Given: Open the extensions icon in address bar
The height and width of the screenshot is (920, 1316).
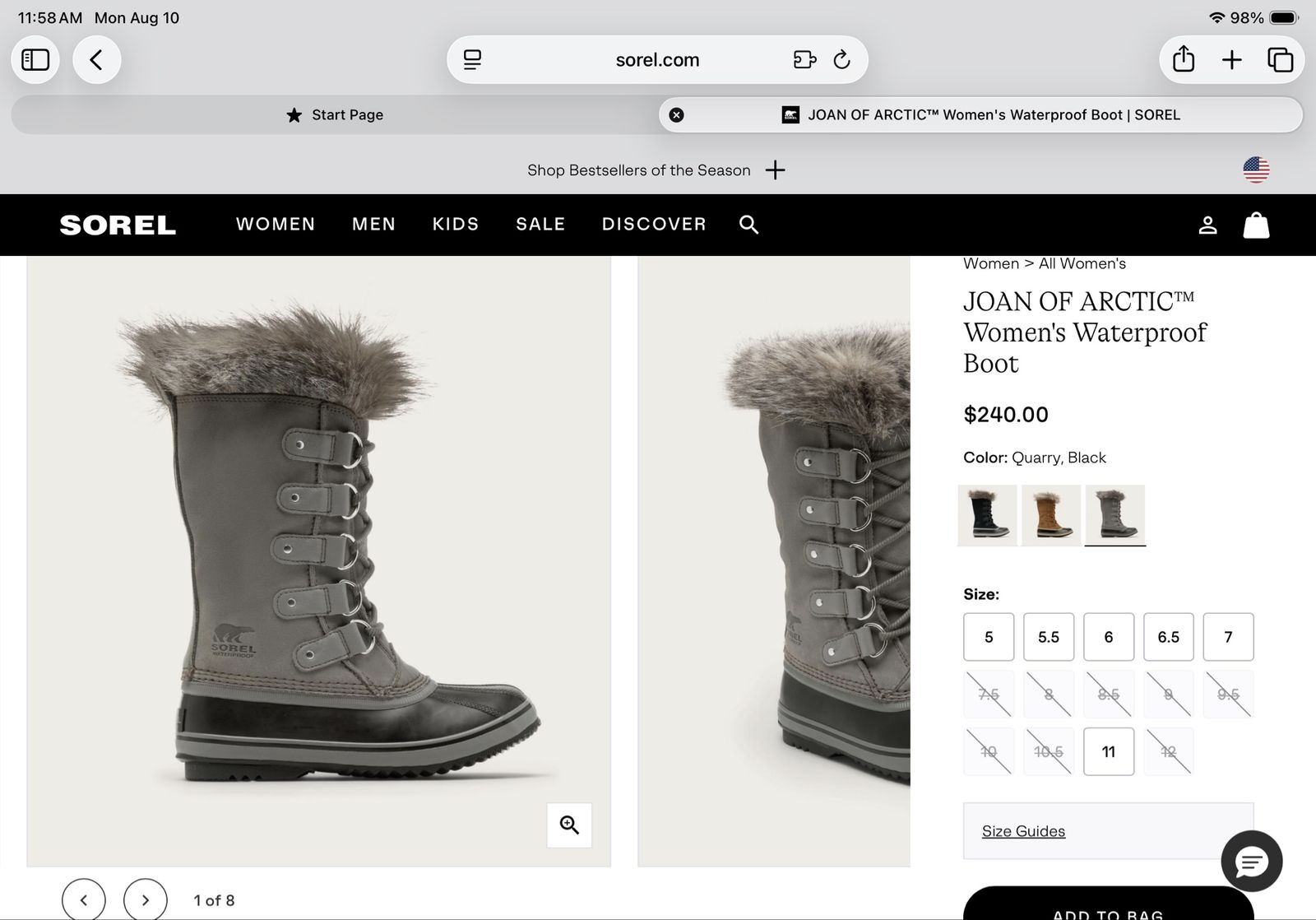Looking at the screenshot, I should (804, 59).
